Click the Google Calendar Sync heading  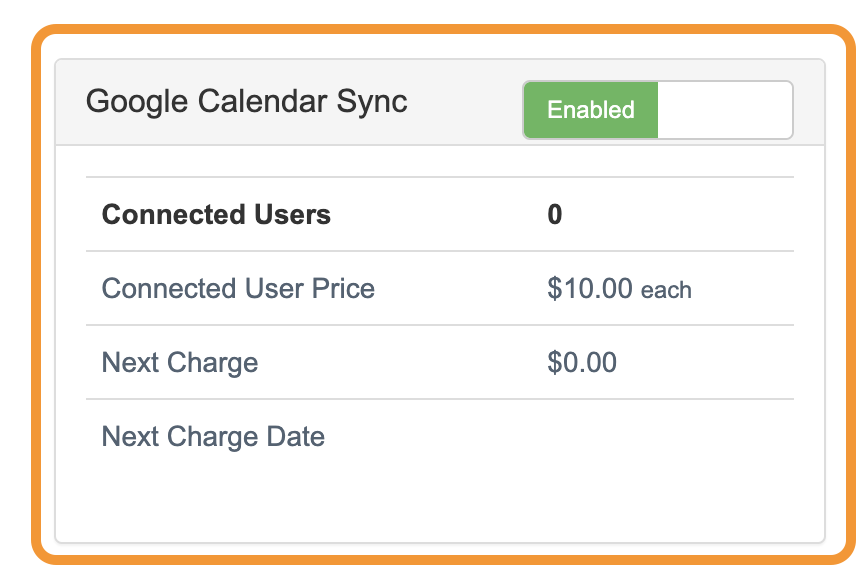[247, 101]
